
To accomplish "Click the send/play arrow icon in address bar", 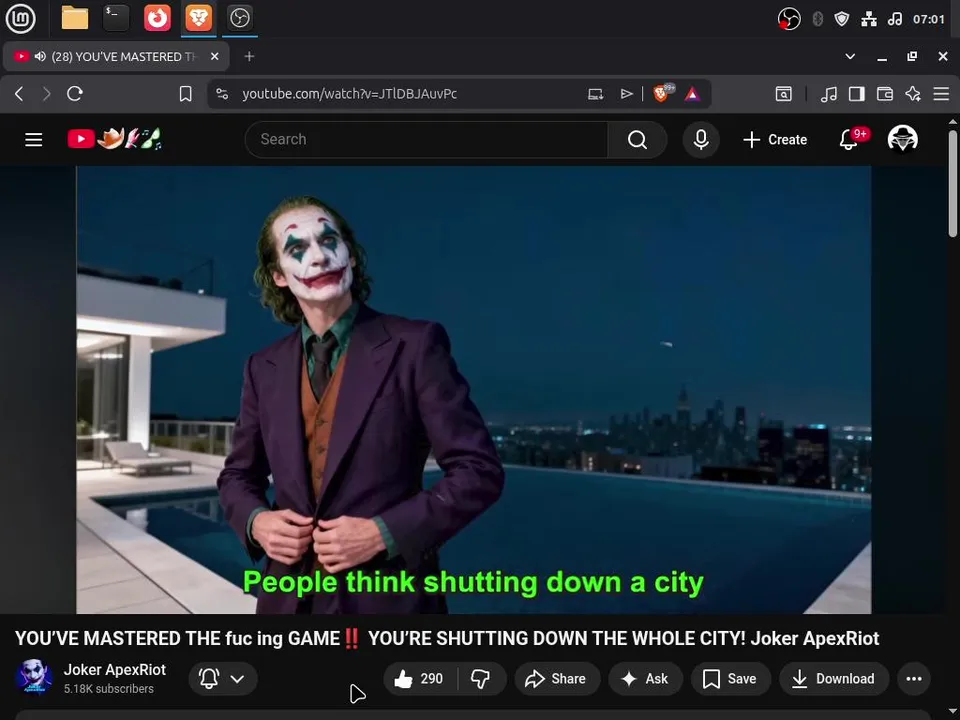I will (626, 94).
